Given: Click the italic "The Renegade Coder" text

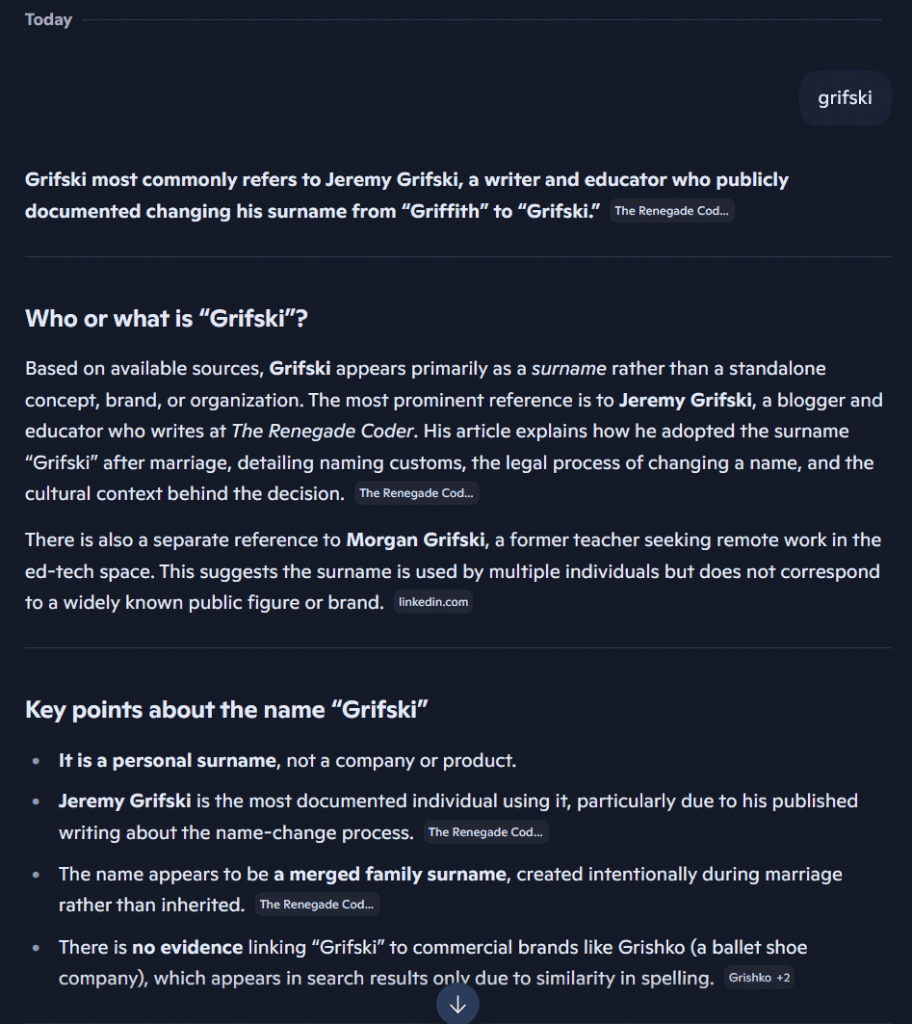Looking at the screenshot, I should (323, 431).
